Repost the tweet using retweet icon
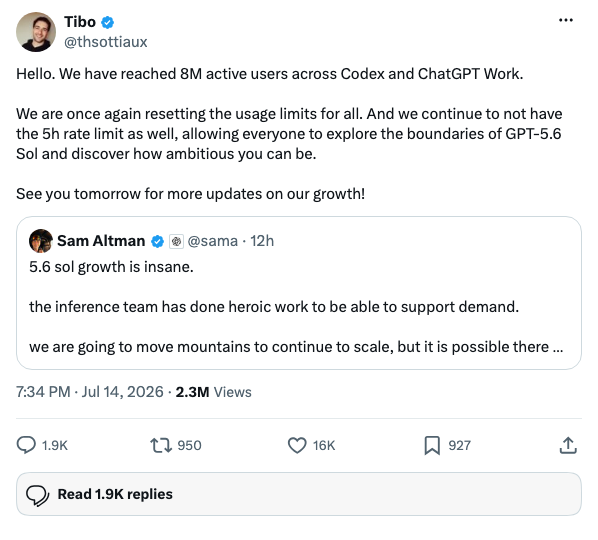 click(x=161, y=445)
